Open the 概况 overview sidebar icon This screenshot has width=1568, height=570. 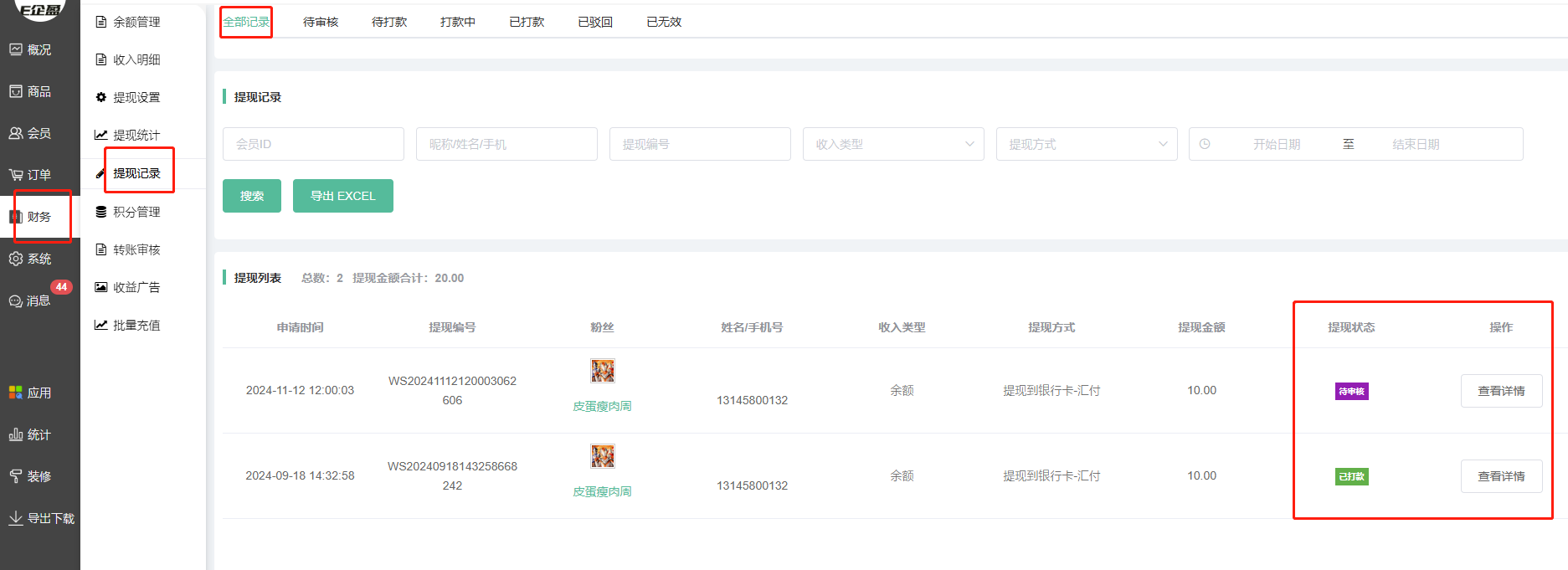pyautogui.click(x=16, y=49)
